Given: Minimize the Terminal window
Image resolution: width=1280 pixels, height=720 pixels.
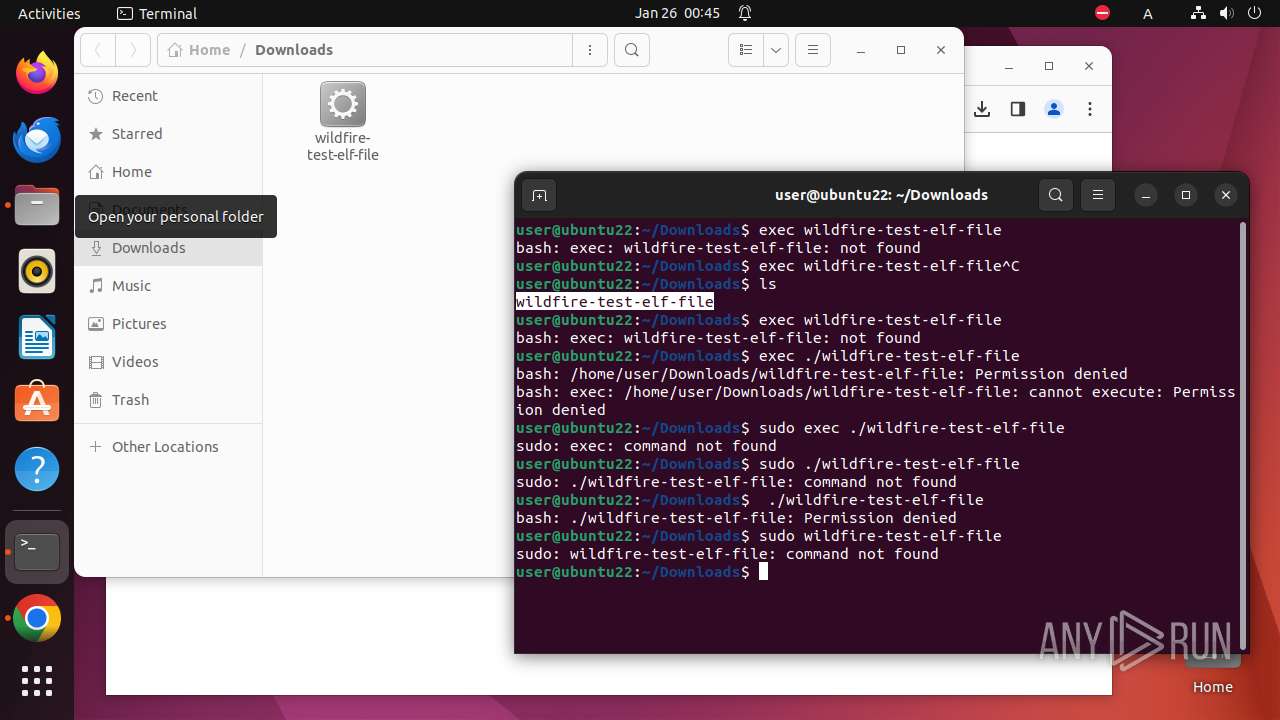Looking at the screenshot, I should point(1146,195).
